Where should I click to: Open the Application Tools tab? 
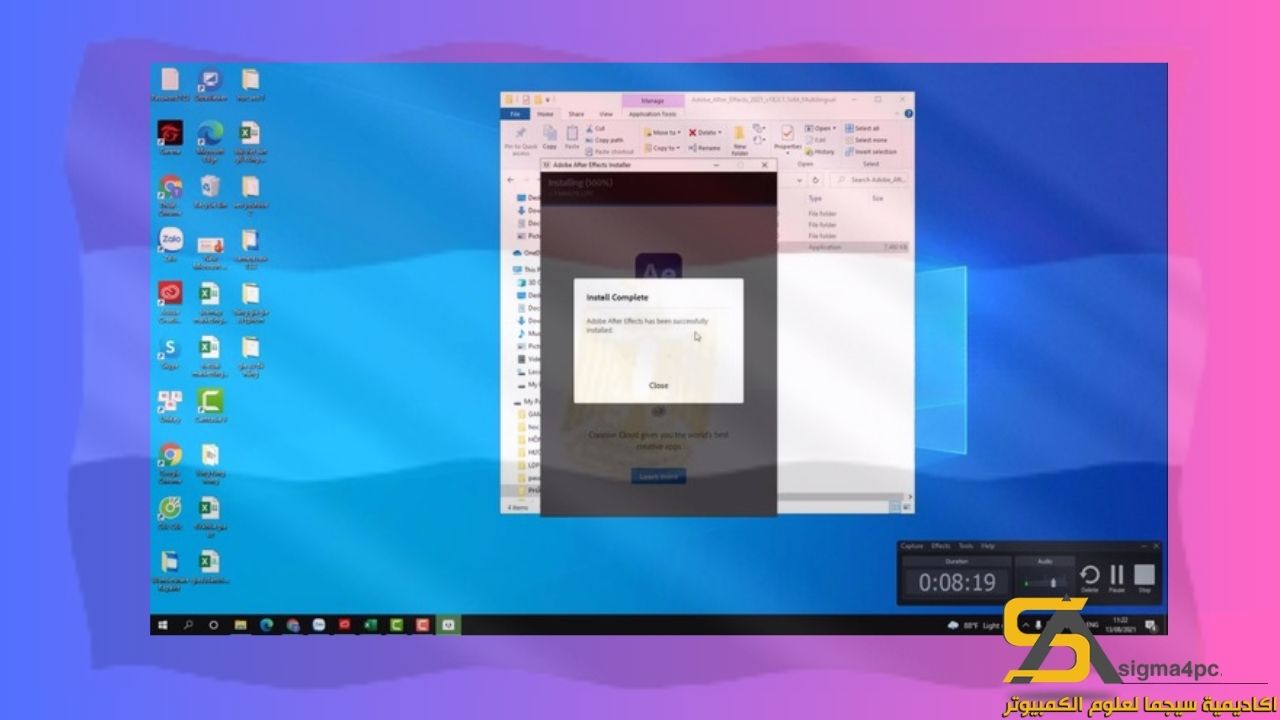click(652, 114)
